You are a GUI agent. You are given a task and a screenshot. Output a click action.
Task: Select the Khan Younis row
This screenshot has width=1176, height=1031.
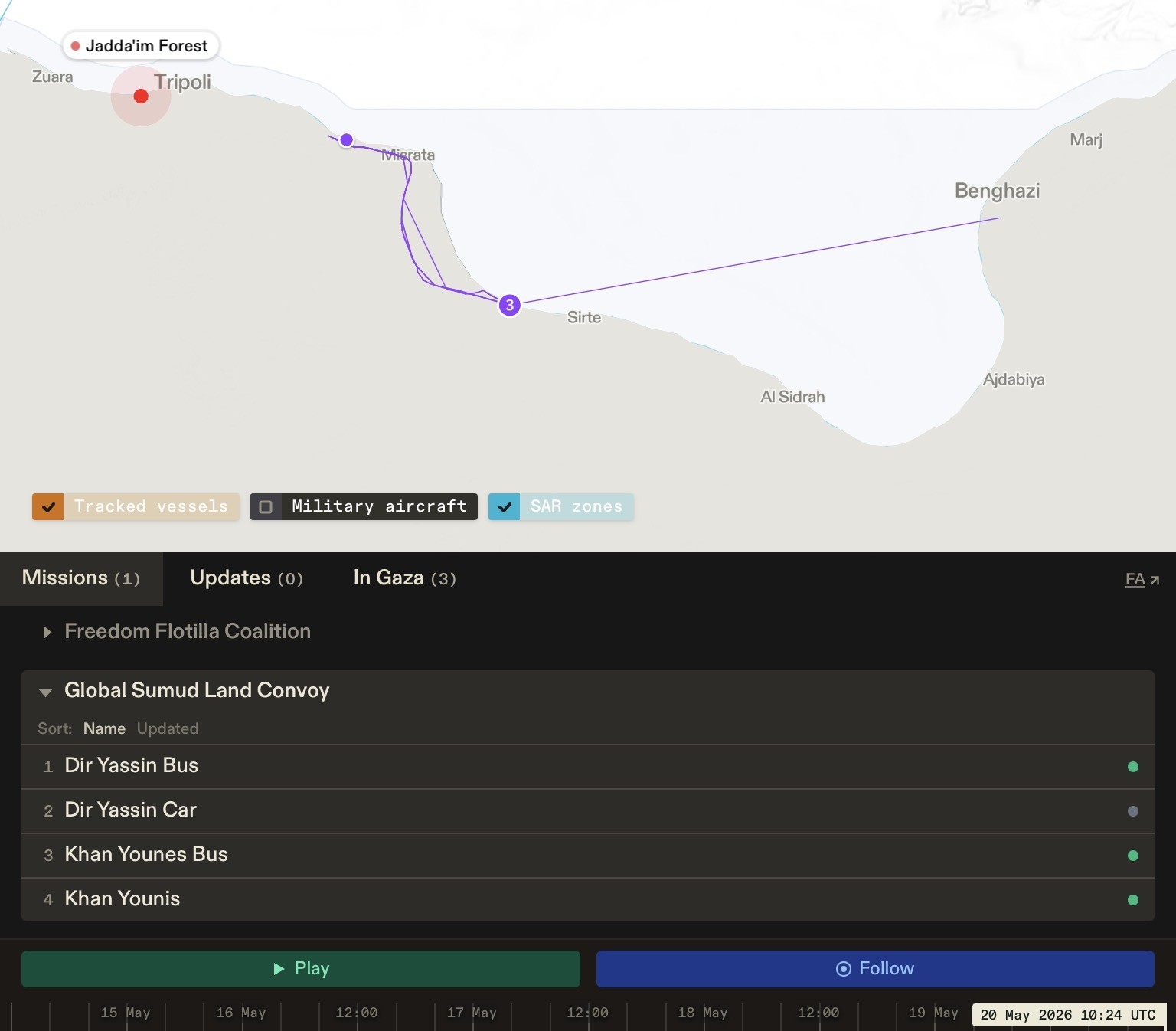(x=588, y=900)
